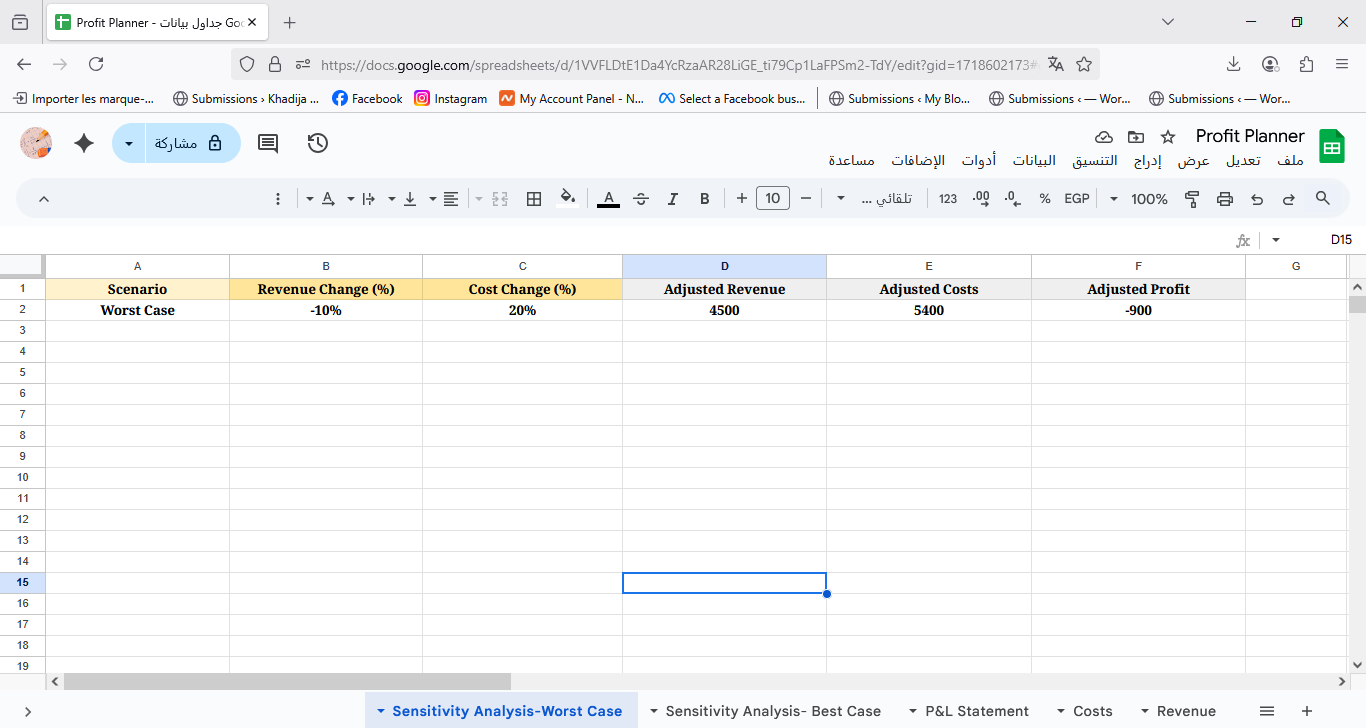
Task: Star the Profit Planner document
Action: click(1167, 136)
